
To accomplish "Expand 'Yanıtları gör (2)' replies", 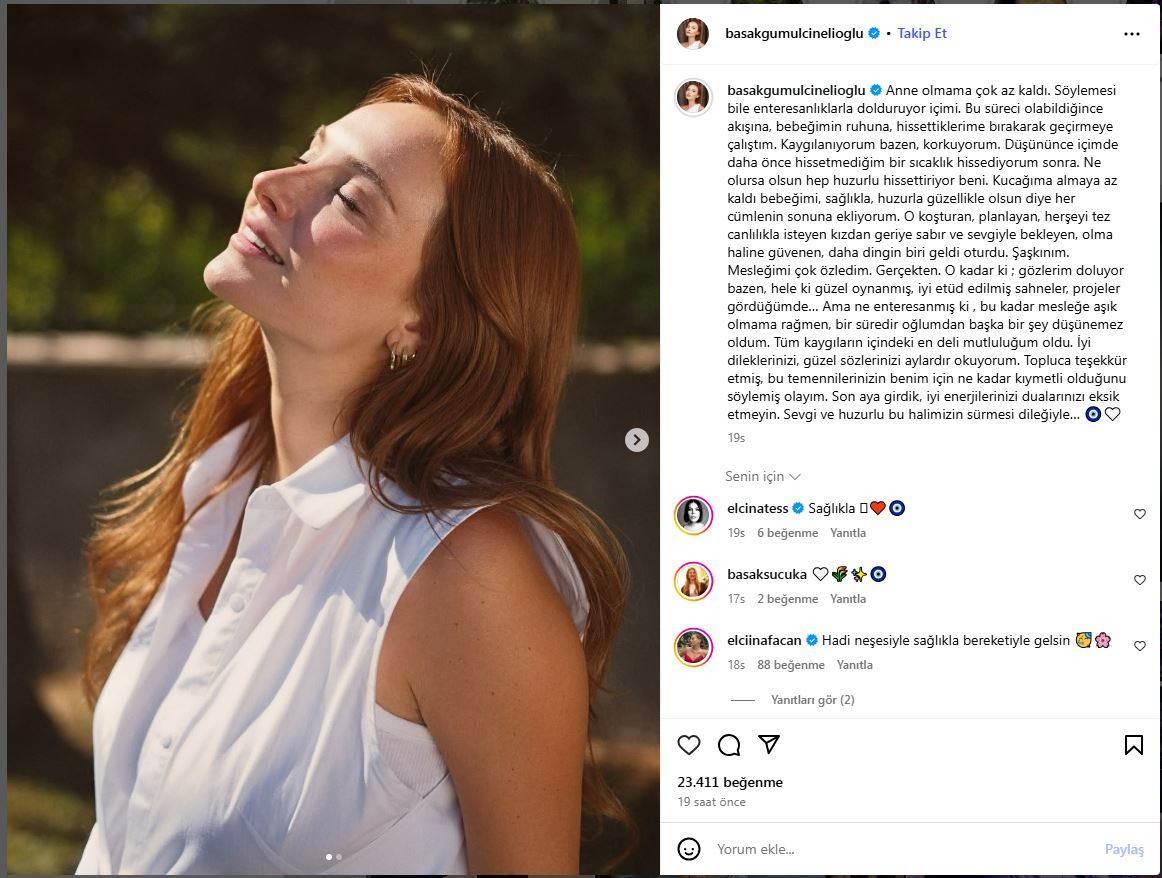I will (x=812, y=700).
